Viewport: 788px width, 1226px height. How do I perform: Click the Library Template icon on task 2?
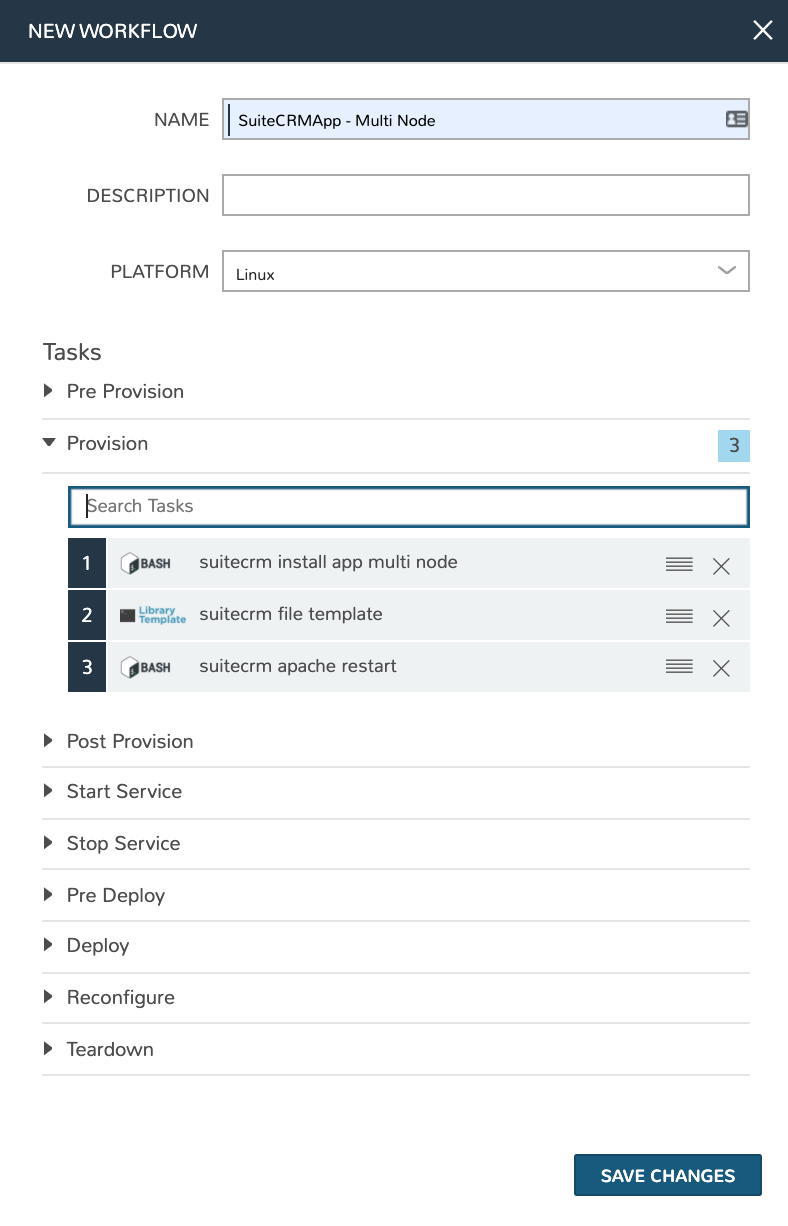[153, 615]
